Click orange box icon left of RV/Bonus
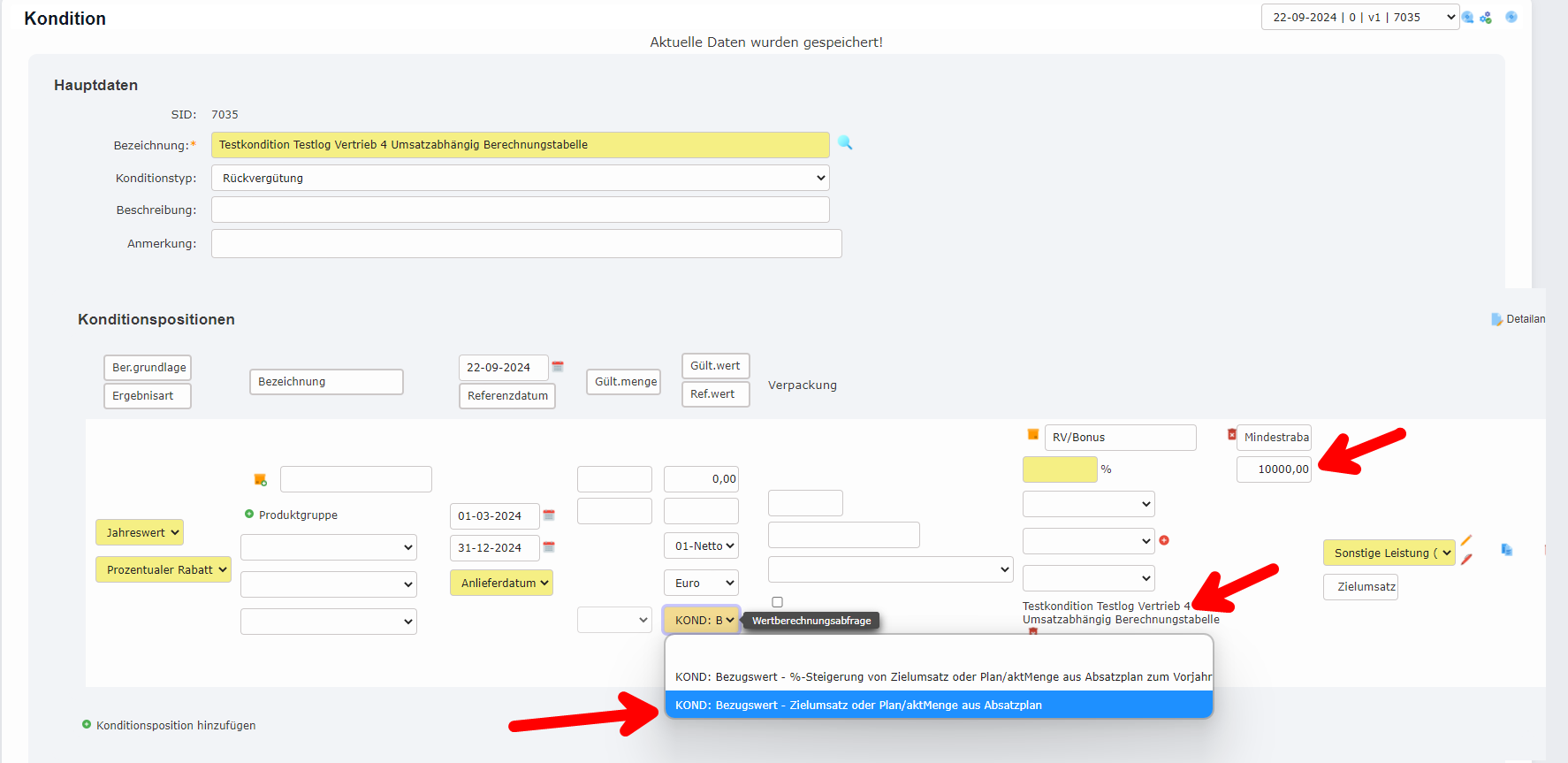The width and height of the screenshot is (1568, 763). coord(1032,434)
